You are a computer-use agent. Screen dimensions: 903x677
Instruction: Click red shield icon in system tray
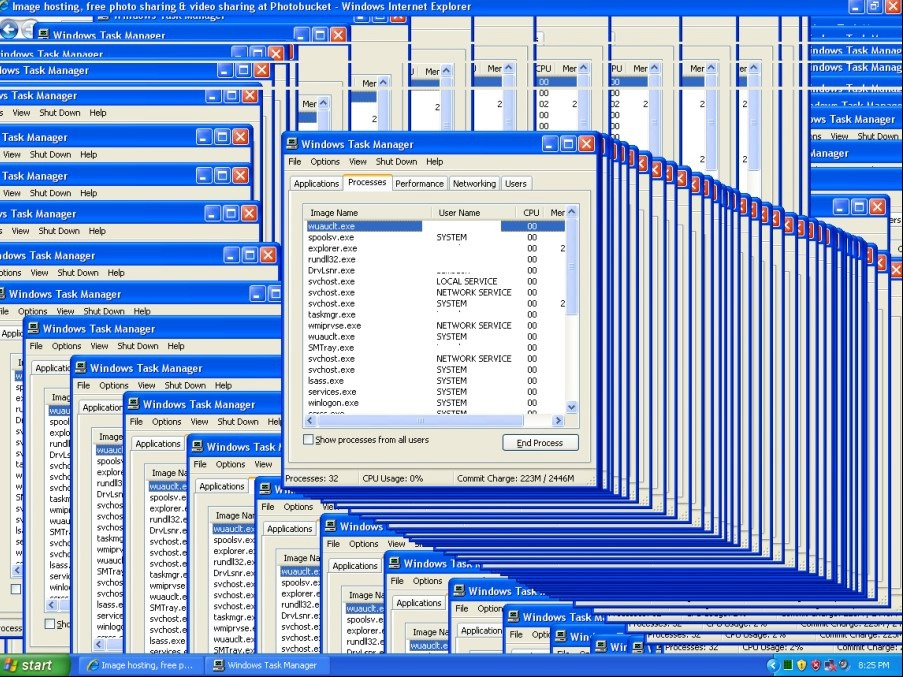coord(816,665)
